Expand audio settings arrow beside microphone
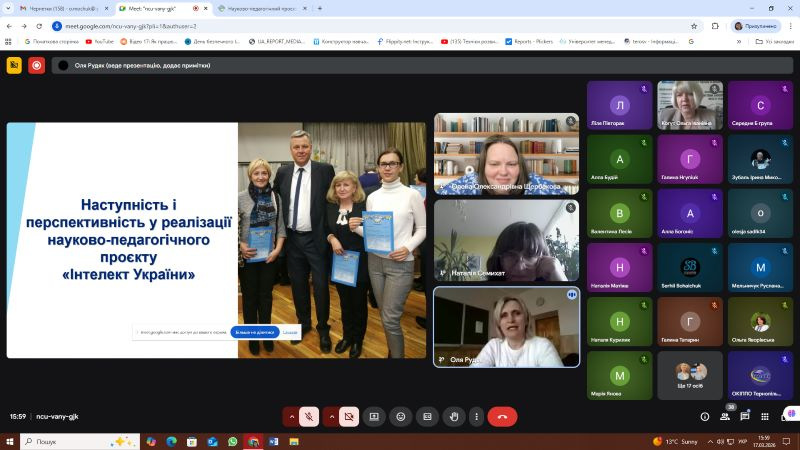Image resolution: width=800 pixels, height=450 pixels. (x=292, y=416)
